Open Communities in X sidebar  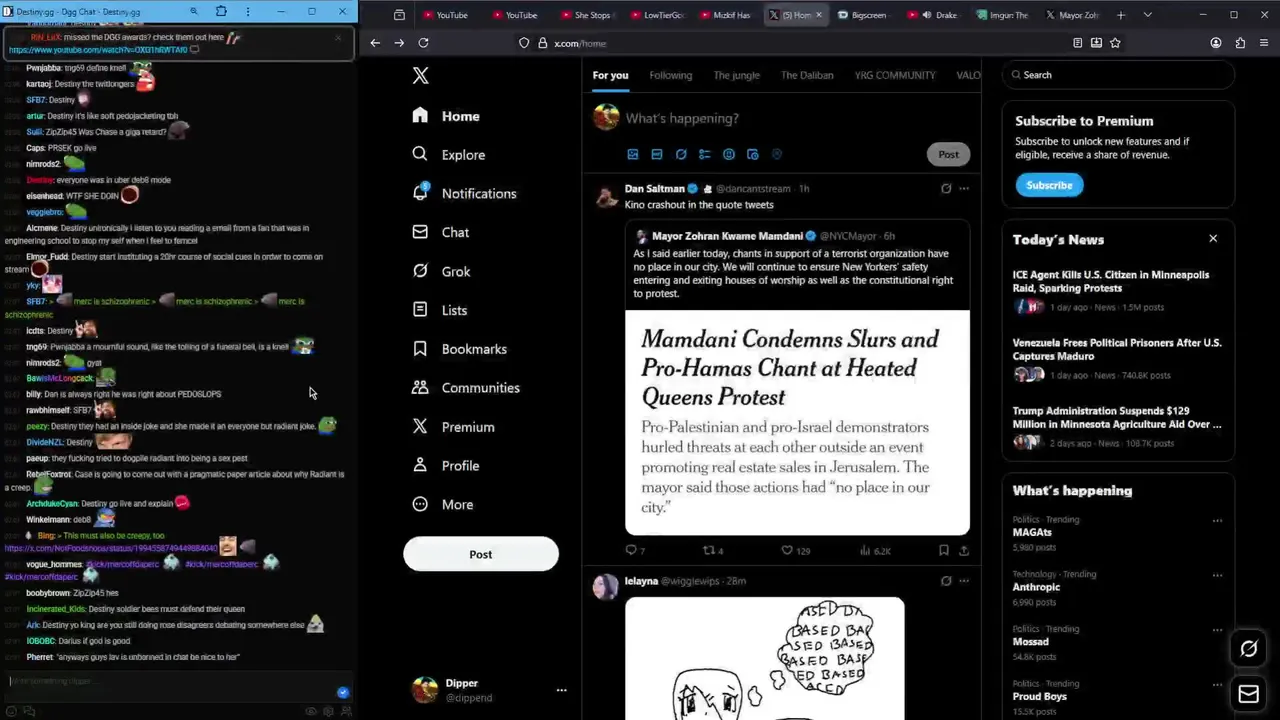pyautogui.click(x=465, y=388)
